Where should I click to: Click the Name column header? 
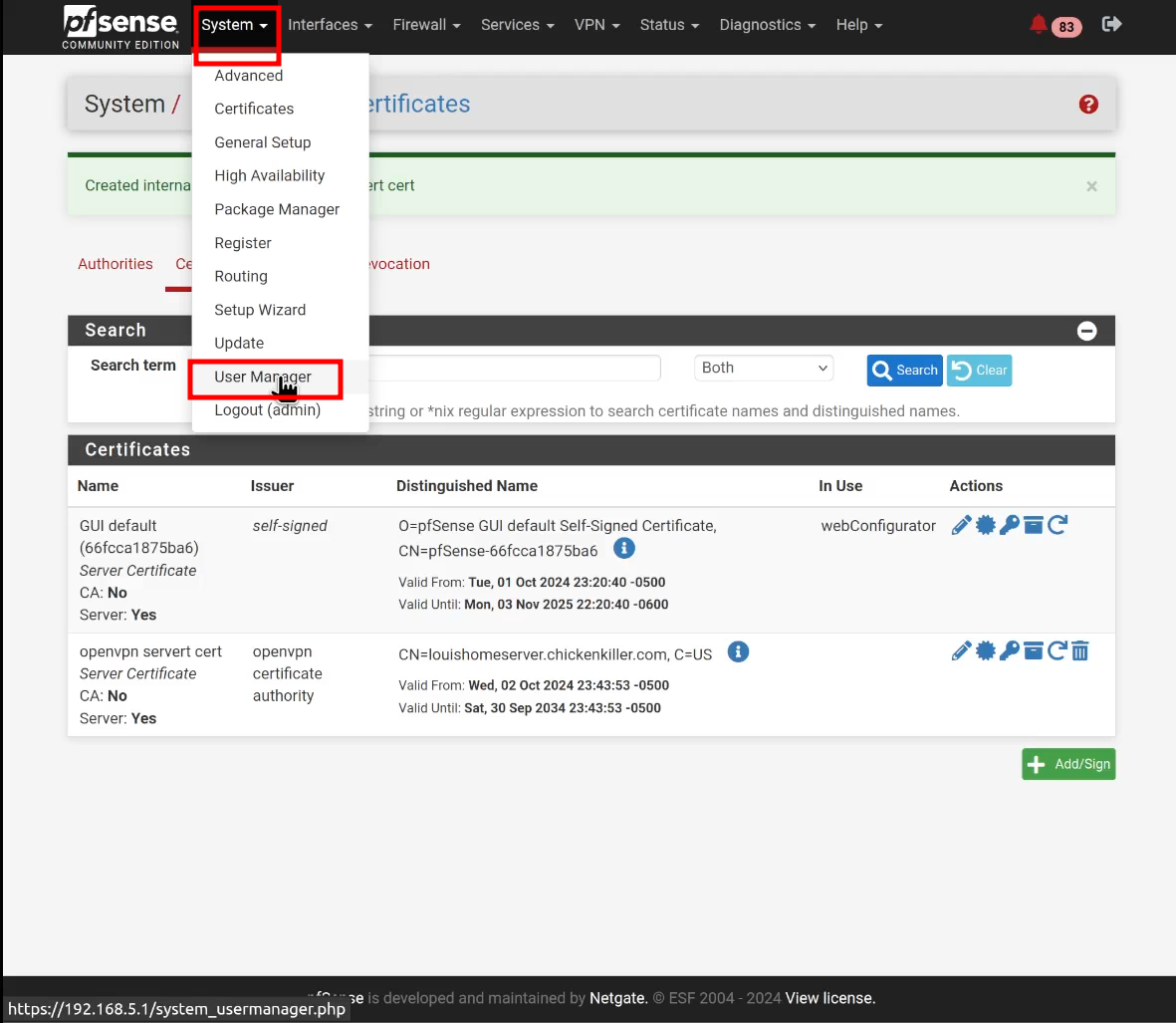98,486
